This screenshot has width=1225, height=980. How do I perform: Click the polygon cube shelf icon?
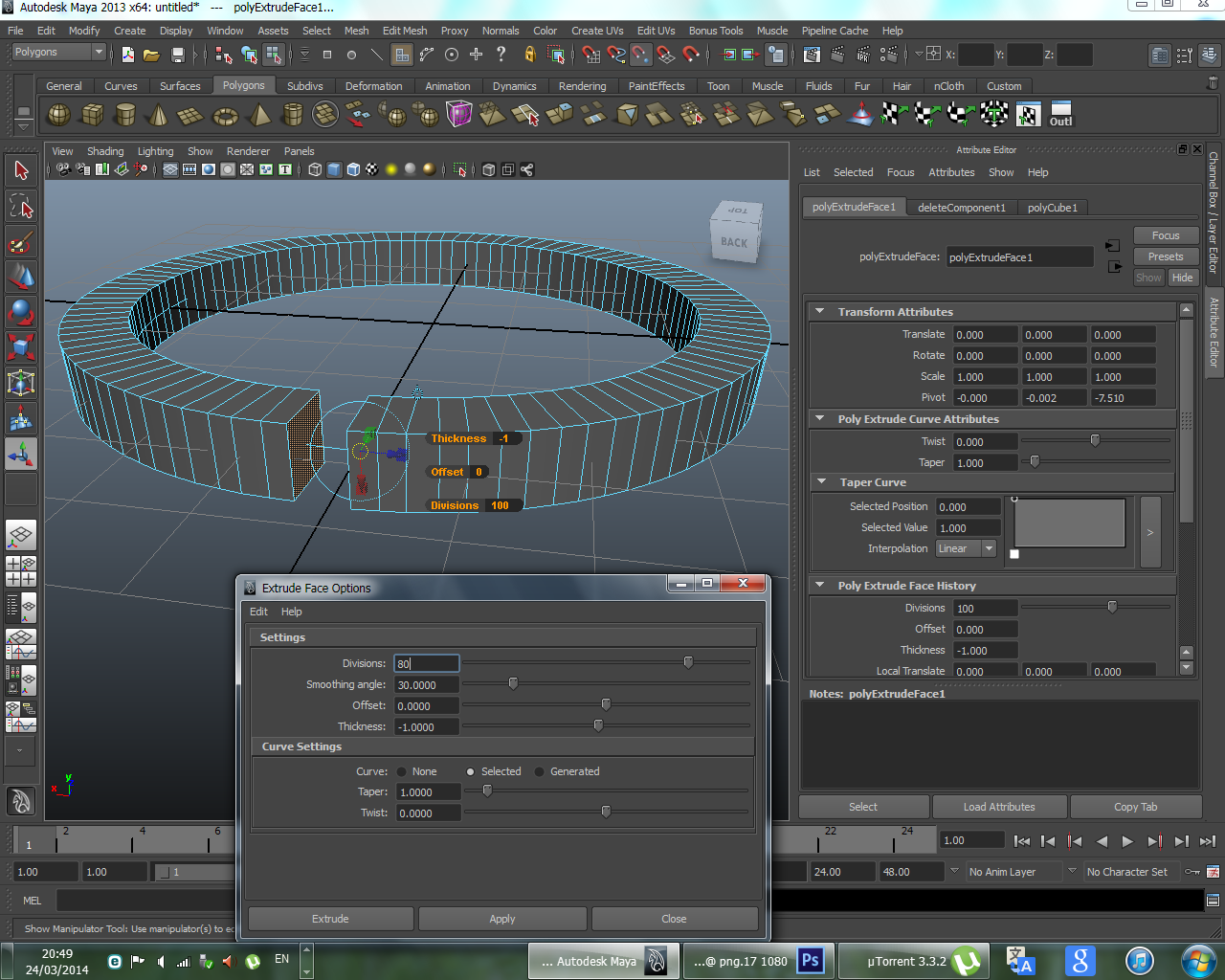[x=92, y=116]
